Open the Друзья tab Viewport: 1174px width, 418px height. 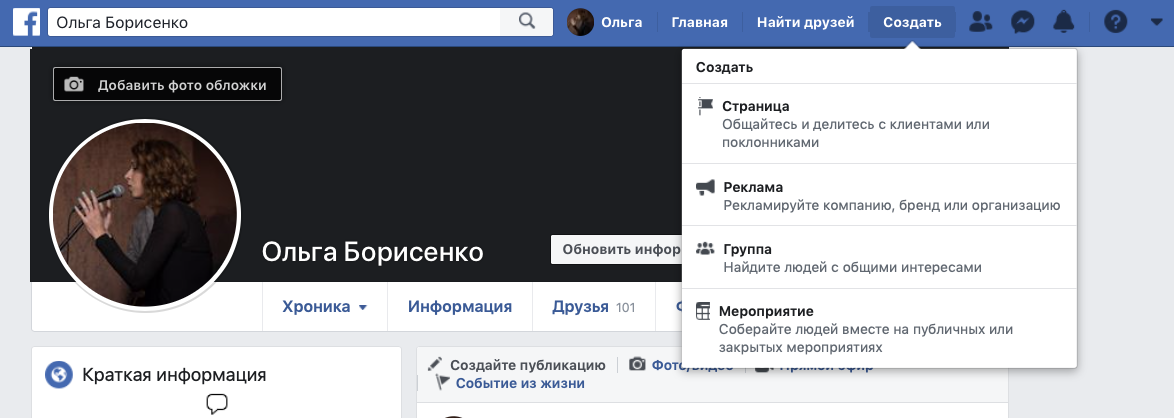[x=593, y=306]
